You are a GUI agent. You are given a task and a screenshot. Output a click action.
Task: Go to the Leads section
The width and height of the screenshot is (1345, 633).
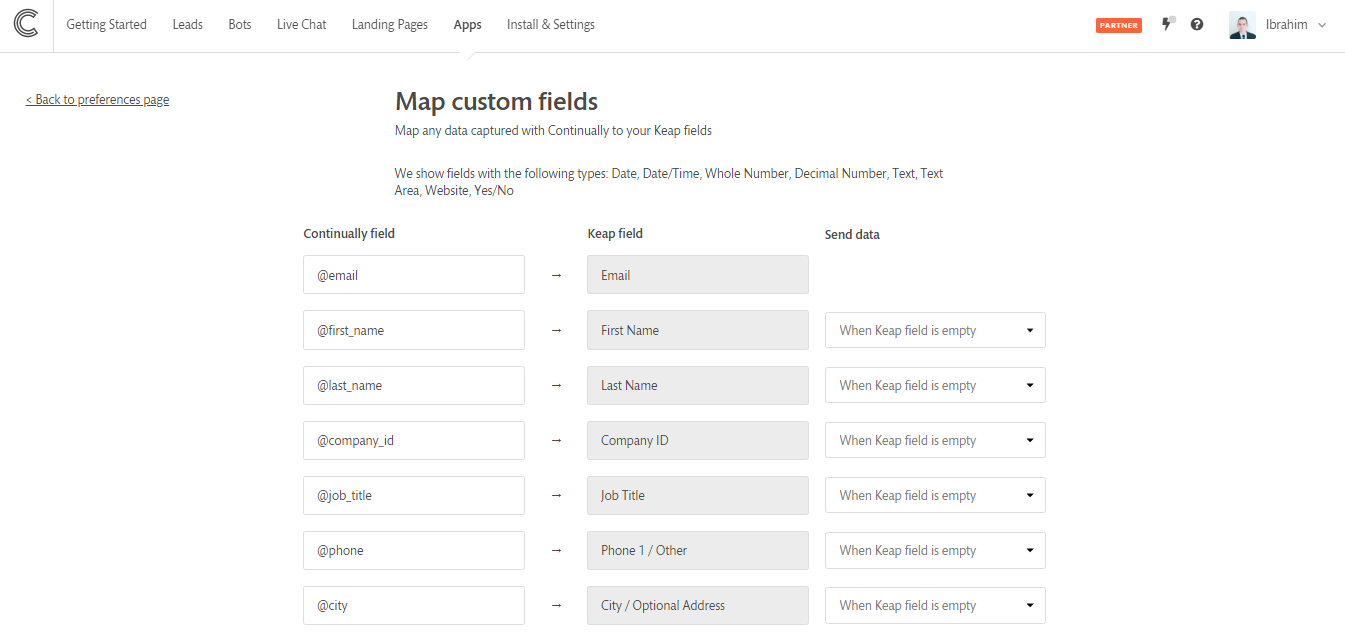point(187,24)
